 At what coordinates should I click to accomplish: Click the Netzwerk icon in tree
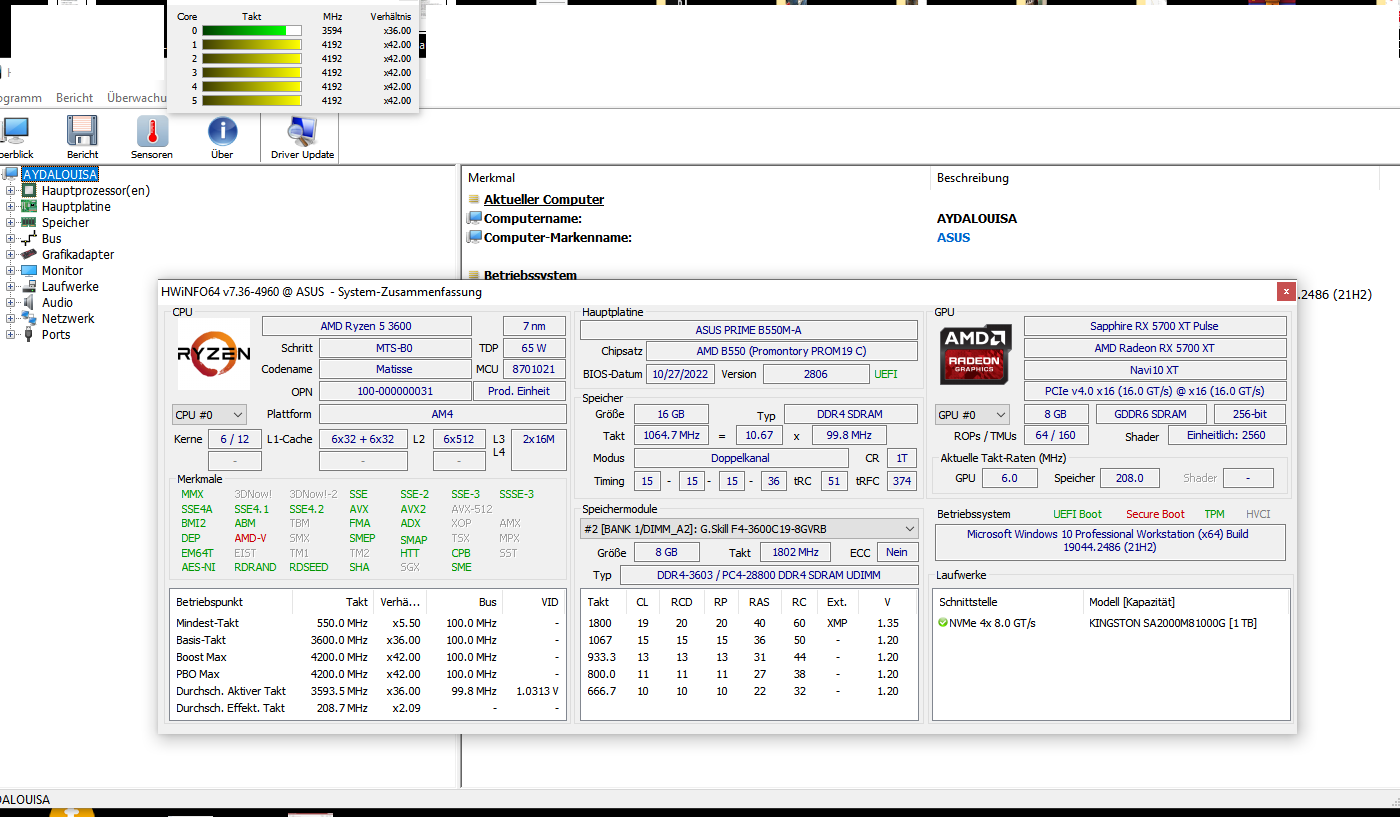click(30, 318)
